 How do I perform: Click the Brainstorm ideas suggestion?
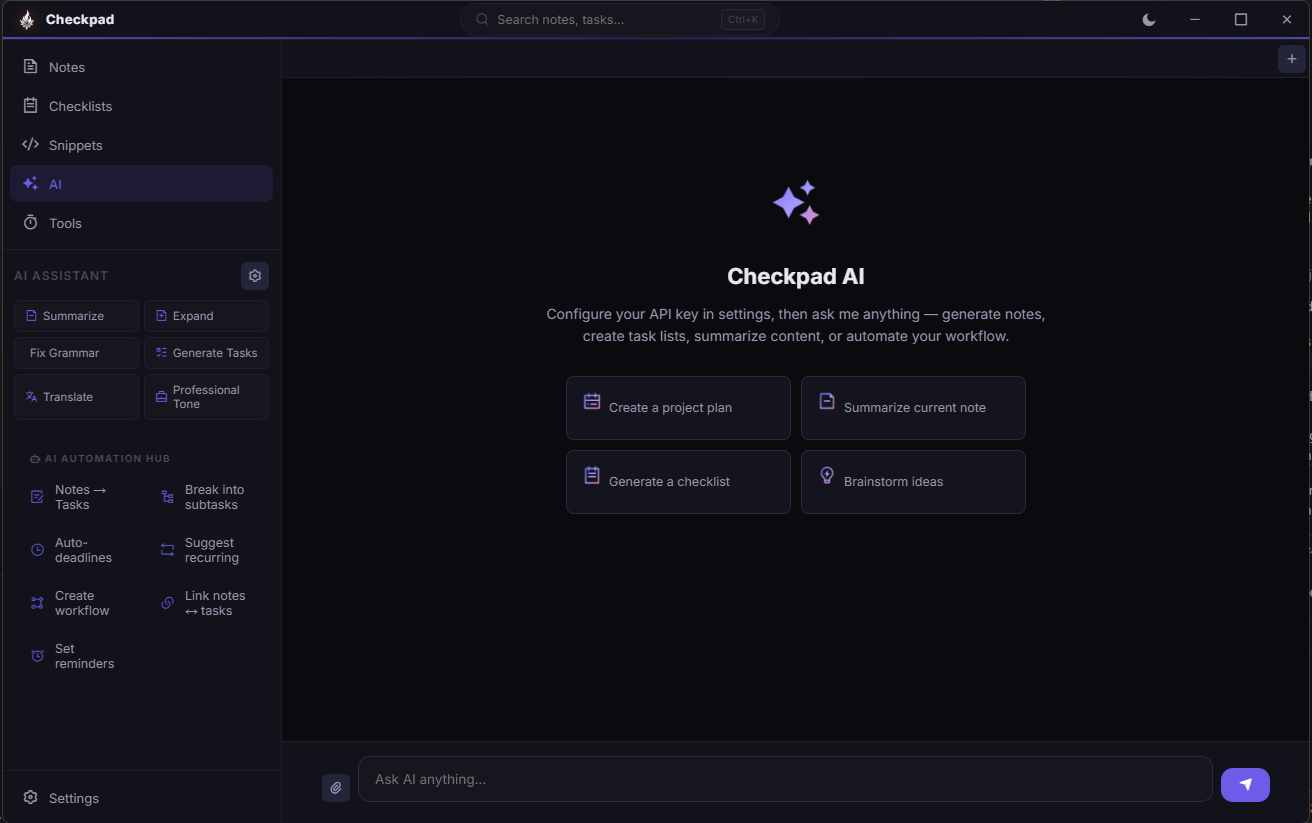pyautogui.click(x=913, y=481)
